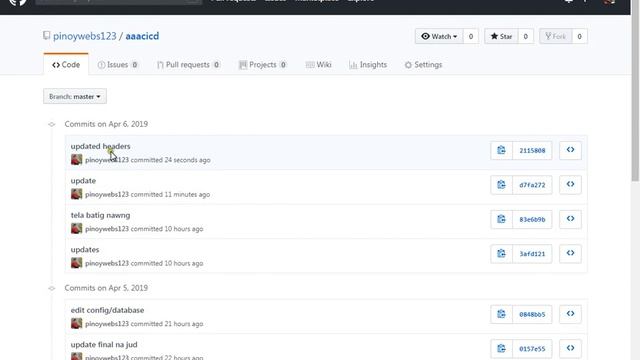Browse repository at commit 0157e55

pyautogui.click(x=570, y=349)
